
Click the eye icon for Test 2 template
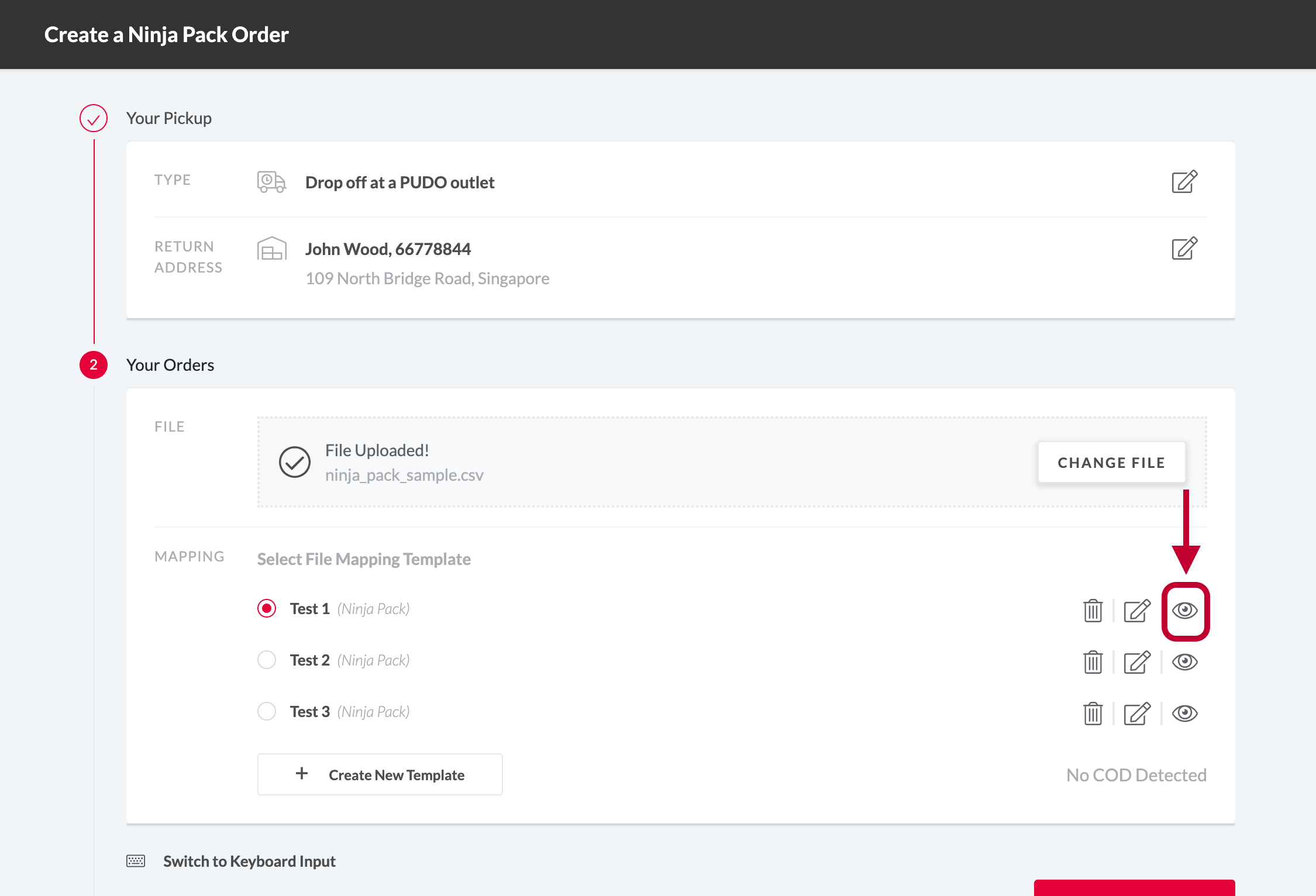(x=1184, y=660)
